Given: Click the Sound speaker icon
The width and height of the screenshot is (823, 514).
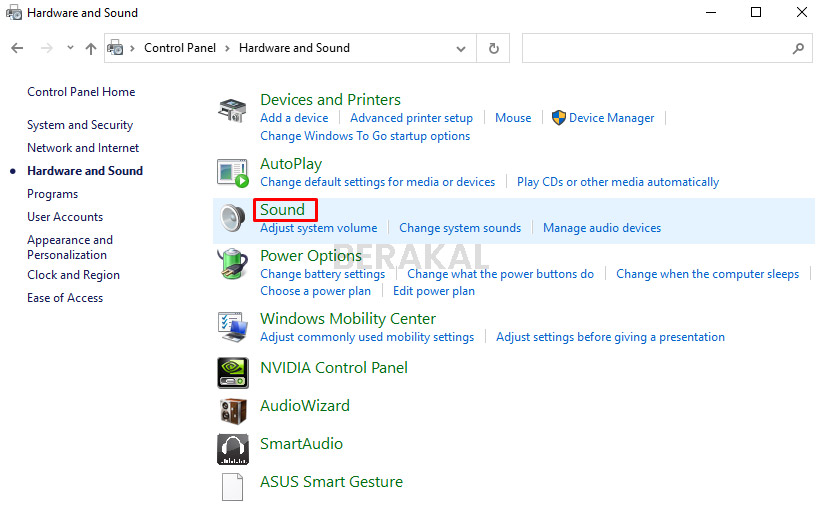Looking at the screenshot, I should point(232,218).
